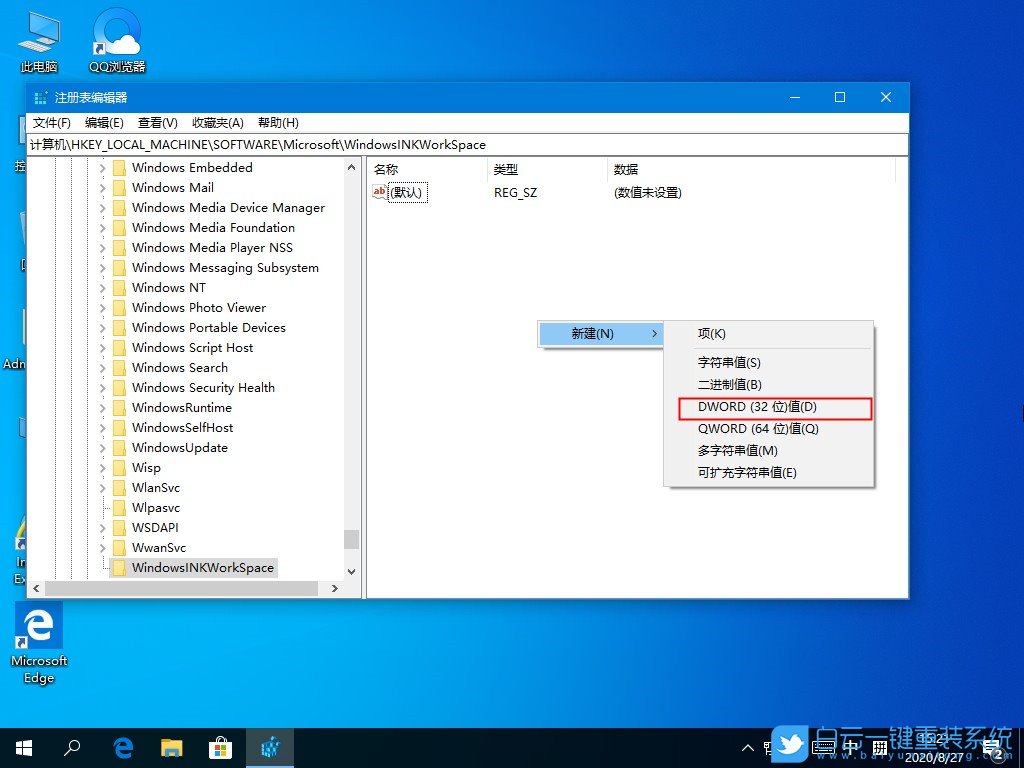The width and height of the screenshot is (1024, 768).
Task: Open Windows Search from the taskbar
Action: coord(71,747)
